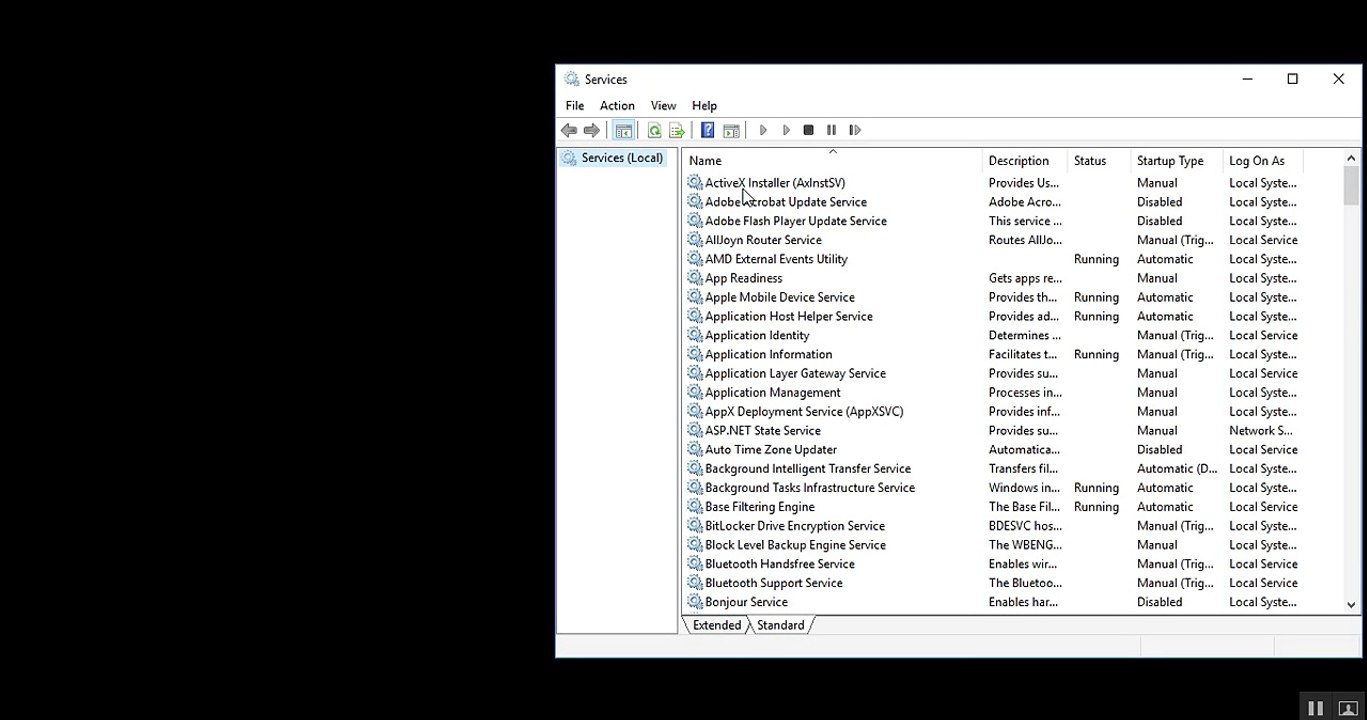Click the Restart Service toolbar icon

point(855,130)
